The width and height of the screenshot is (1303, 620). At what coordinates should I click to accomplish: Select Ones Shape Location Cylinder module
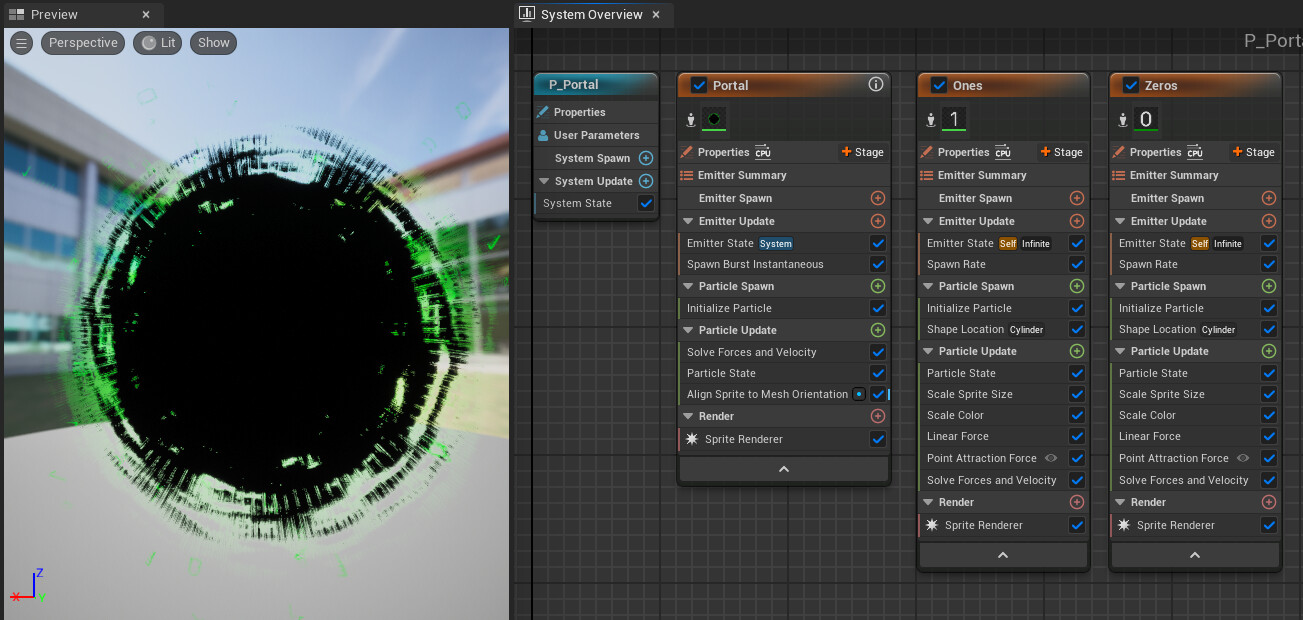[1003, 329]
